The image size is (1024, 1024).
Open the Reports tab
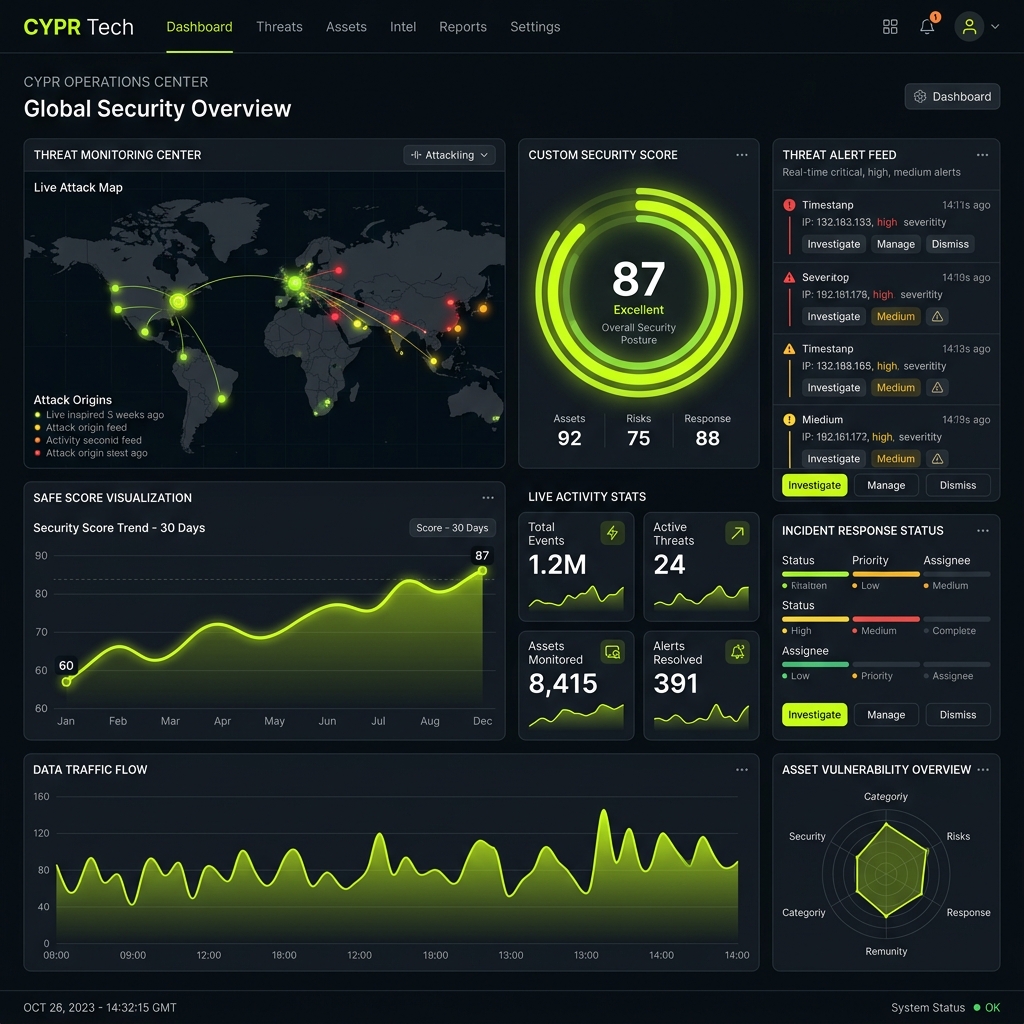click(x=462, y=27)
